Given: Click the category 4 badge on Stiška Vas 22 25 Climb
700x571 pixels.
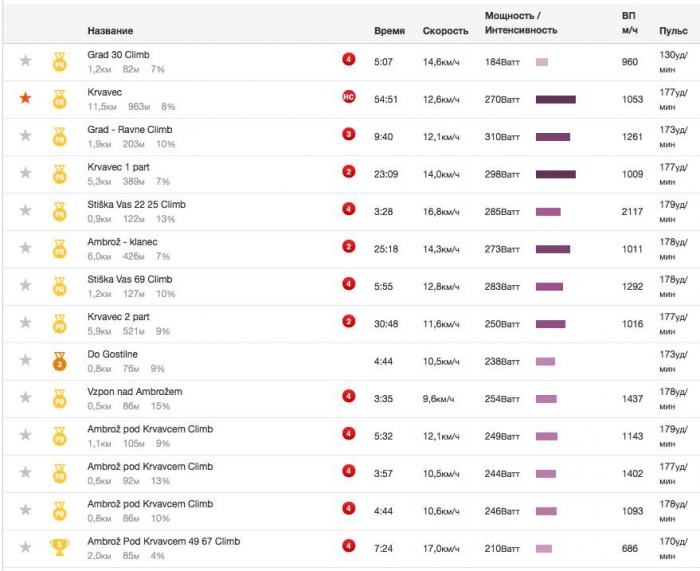Looking at the screenshot, I should coord(349,209).
